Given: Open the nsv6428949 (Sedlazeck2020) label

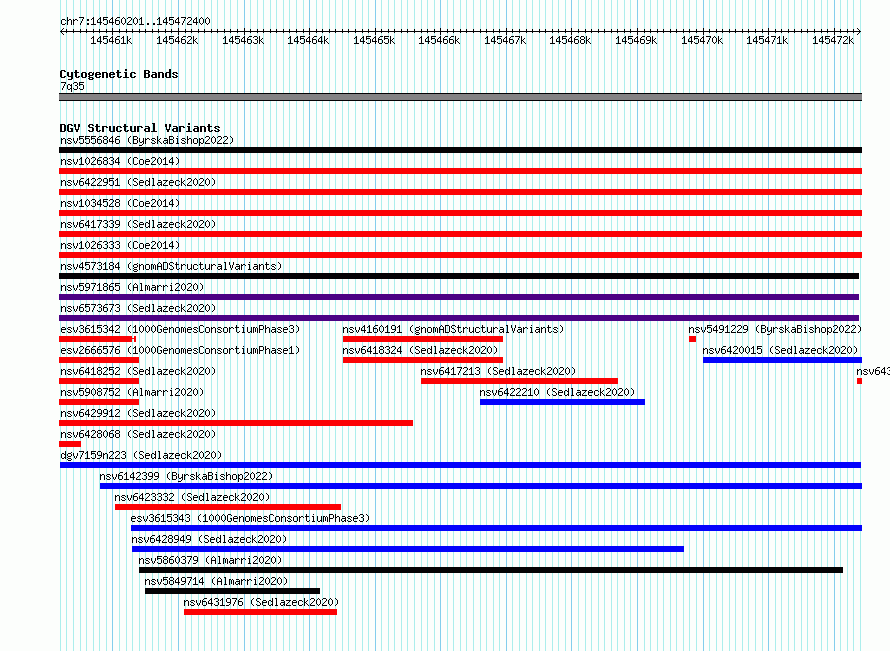Looking at the screenshot, I should point(209,539).
